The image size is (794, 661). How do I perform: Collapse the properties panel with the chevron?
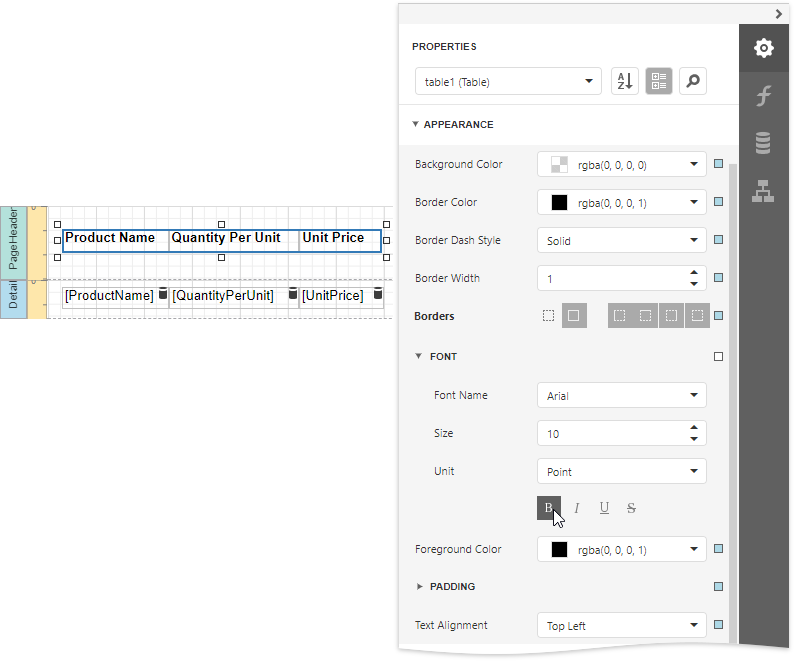[778, 14]
